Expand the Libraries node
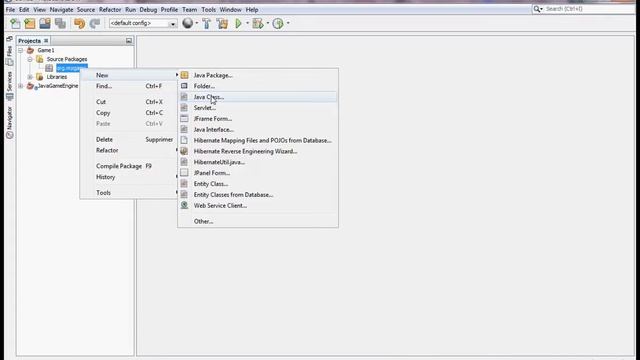 [x=30, y=77]
